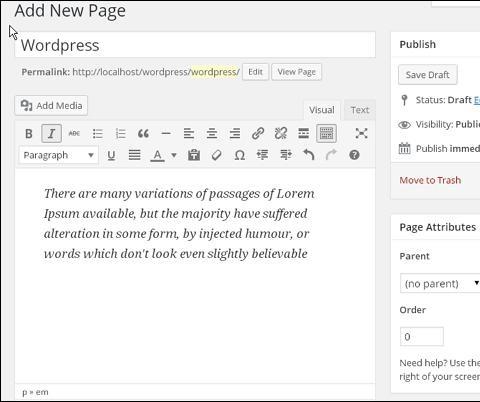Open the Parent page dropdown
This screenshot has width=480, height=402.
click(x=440, y=284)
